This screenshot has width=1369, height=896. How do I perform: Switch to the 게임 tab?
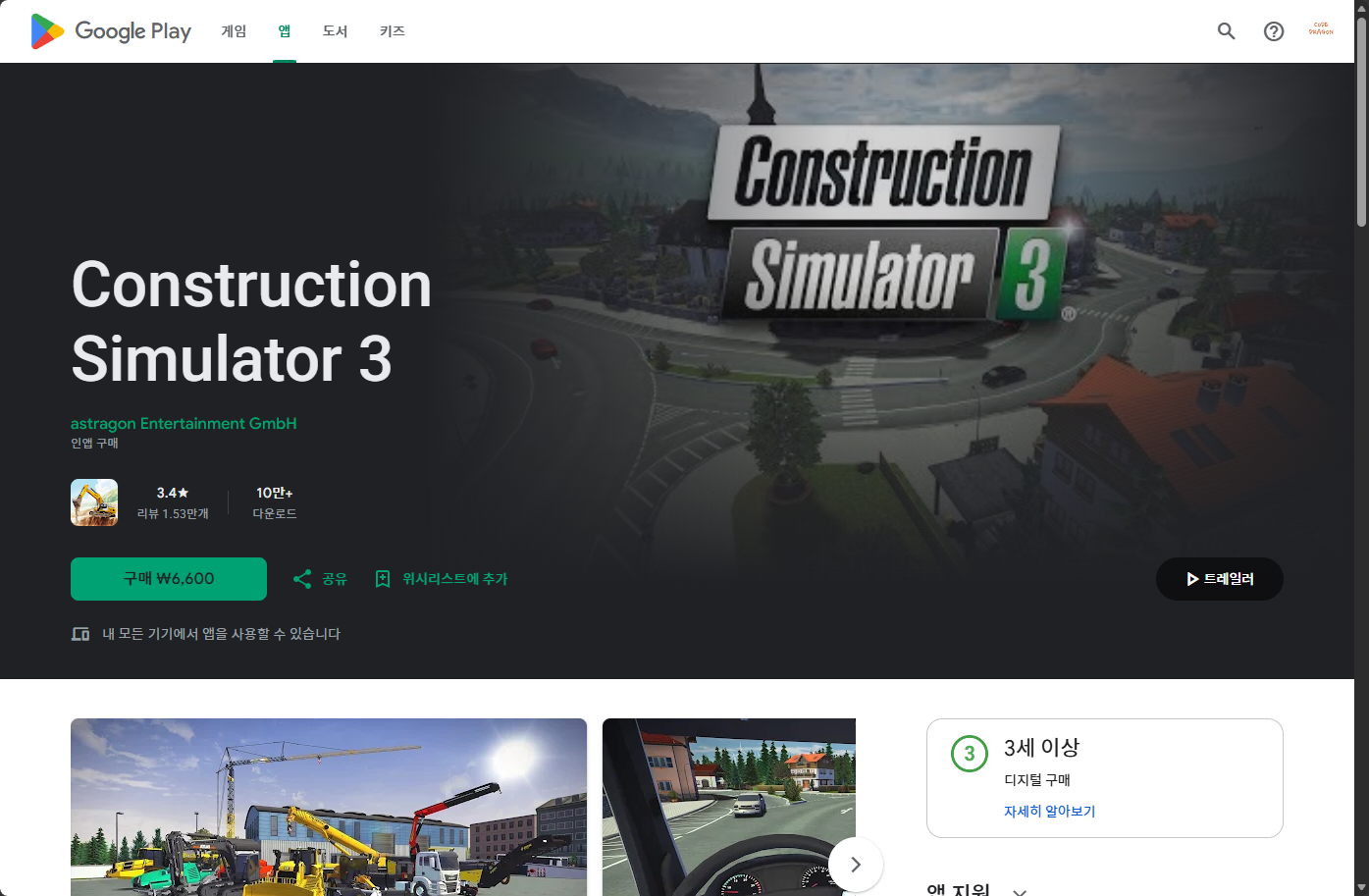pyautogui.click(x=234, y=31)
